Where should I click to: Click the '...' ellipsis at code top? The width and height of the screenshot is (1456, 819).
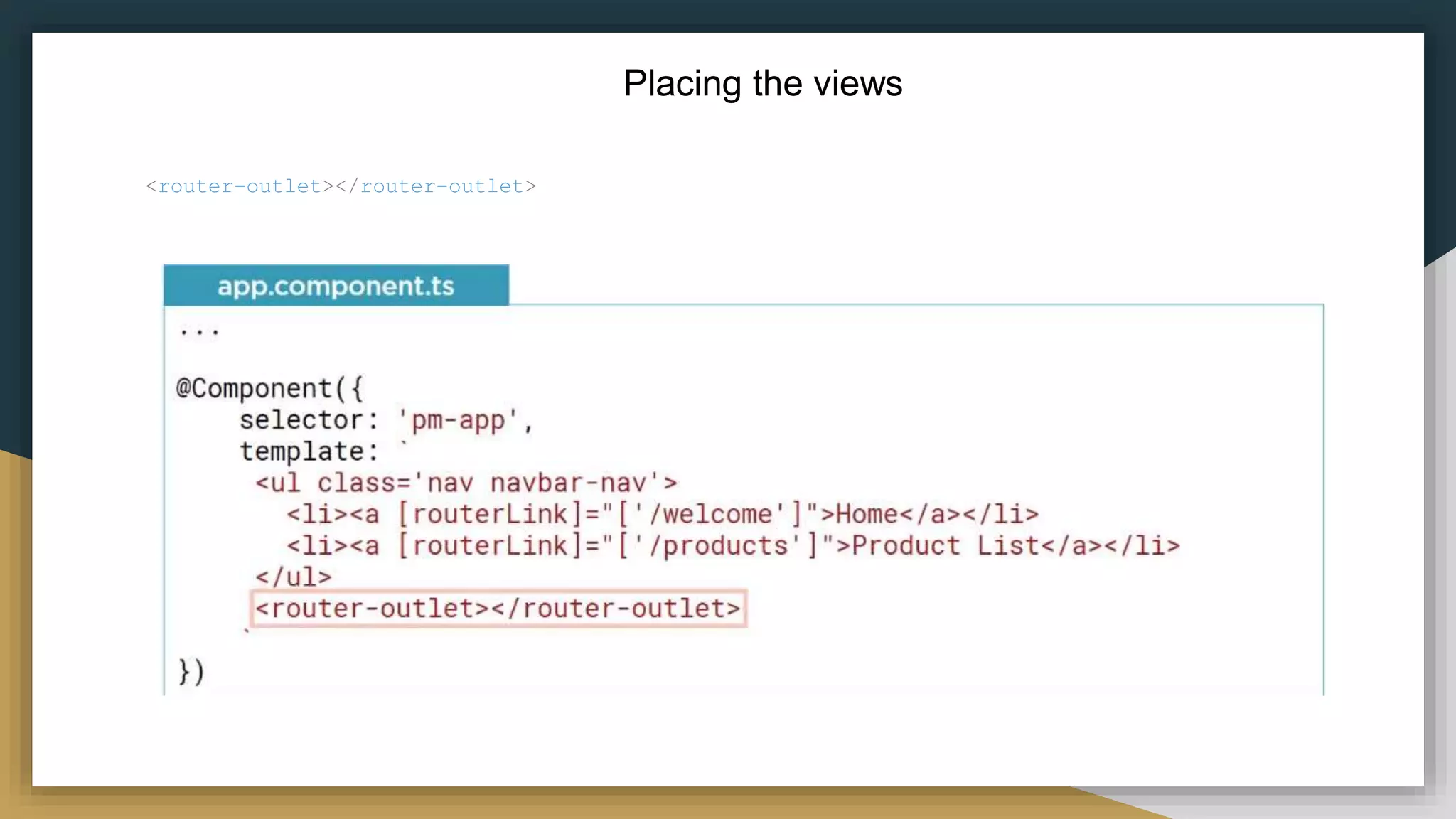pos(199,331)
